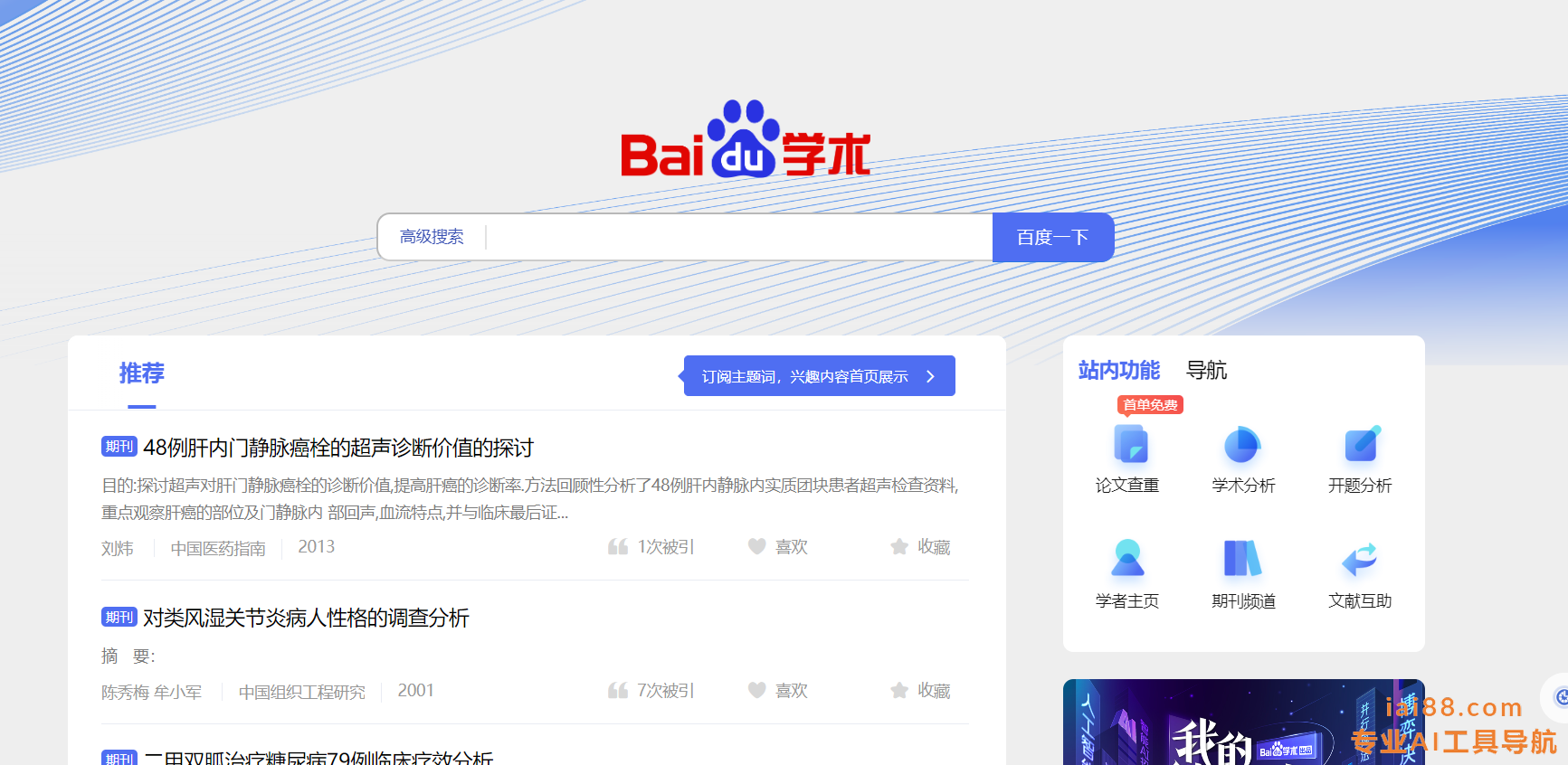Click the star icon on the 对类风湿关节炎 article
Screen dimensions: 1568x765
pos(899,690)
